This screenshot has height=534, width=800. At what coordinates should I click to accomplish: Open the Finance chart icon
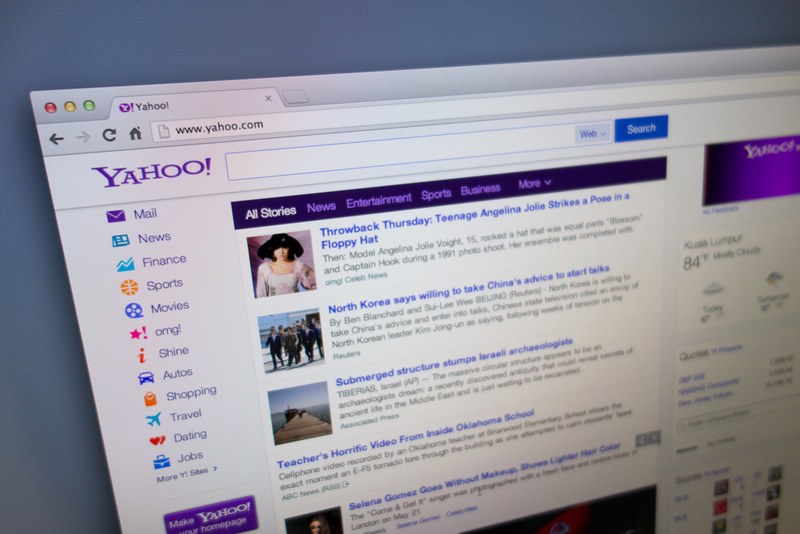coord(125,265)
